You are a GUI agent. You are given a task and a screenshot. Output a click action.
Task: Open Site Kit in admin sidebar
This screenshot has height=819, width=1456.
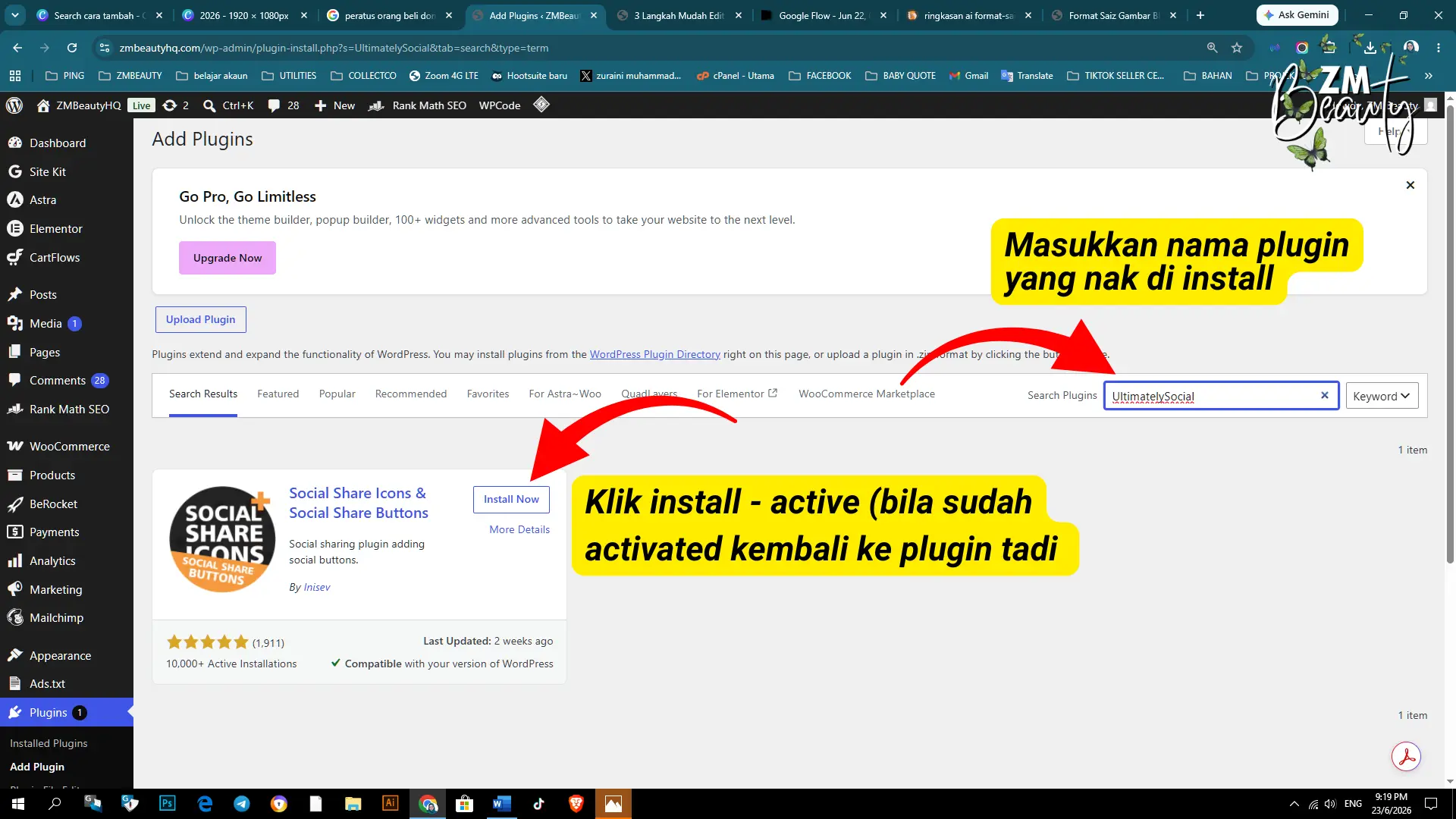click(x=47, y=171)
